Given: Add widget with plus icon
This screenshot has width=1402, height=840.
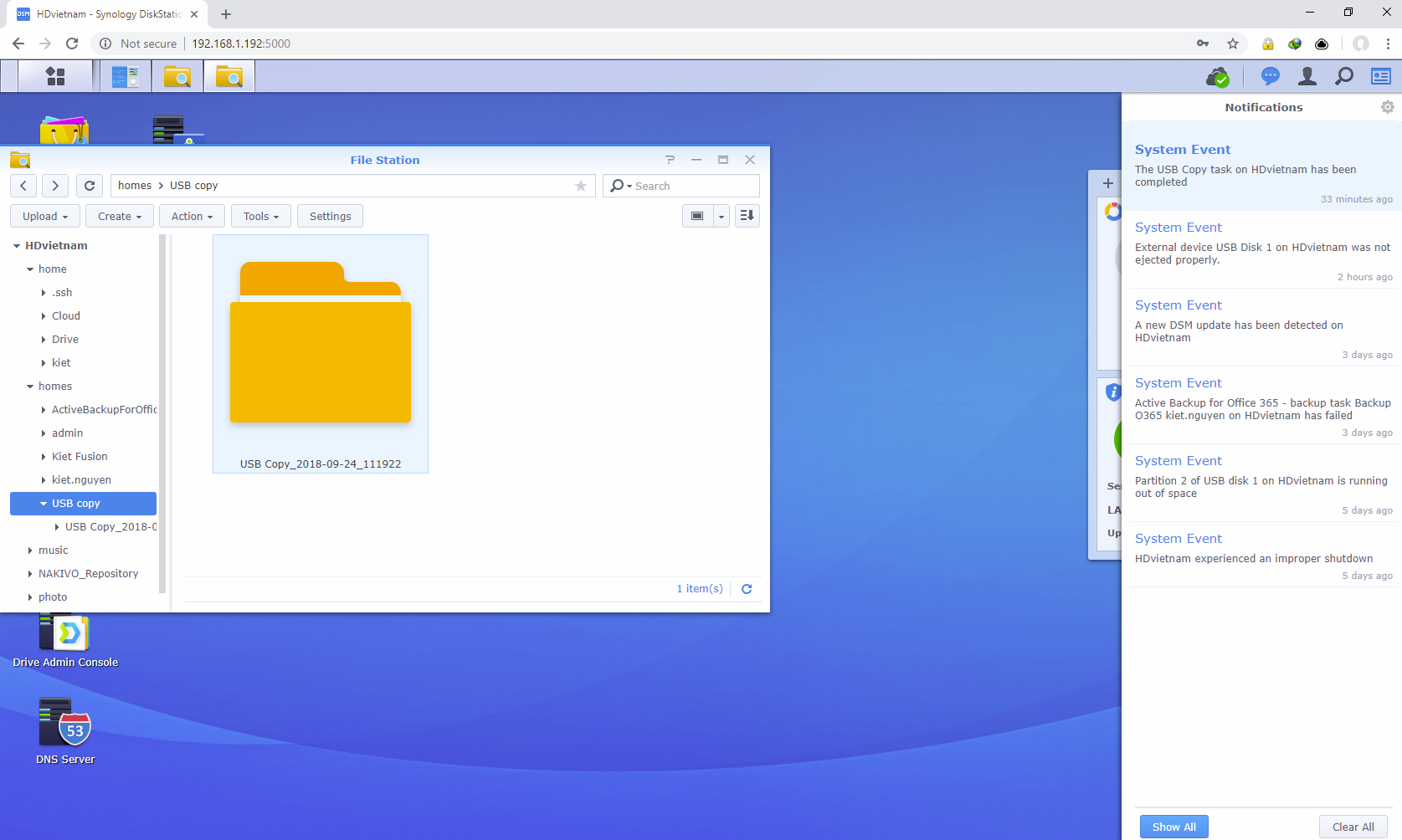Looking at the screenshot, I should tap(1108, 183).
